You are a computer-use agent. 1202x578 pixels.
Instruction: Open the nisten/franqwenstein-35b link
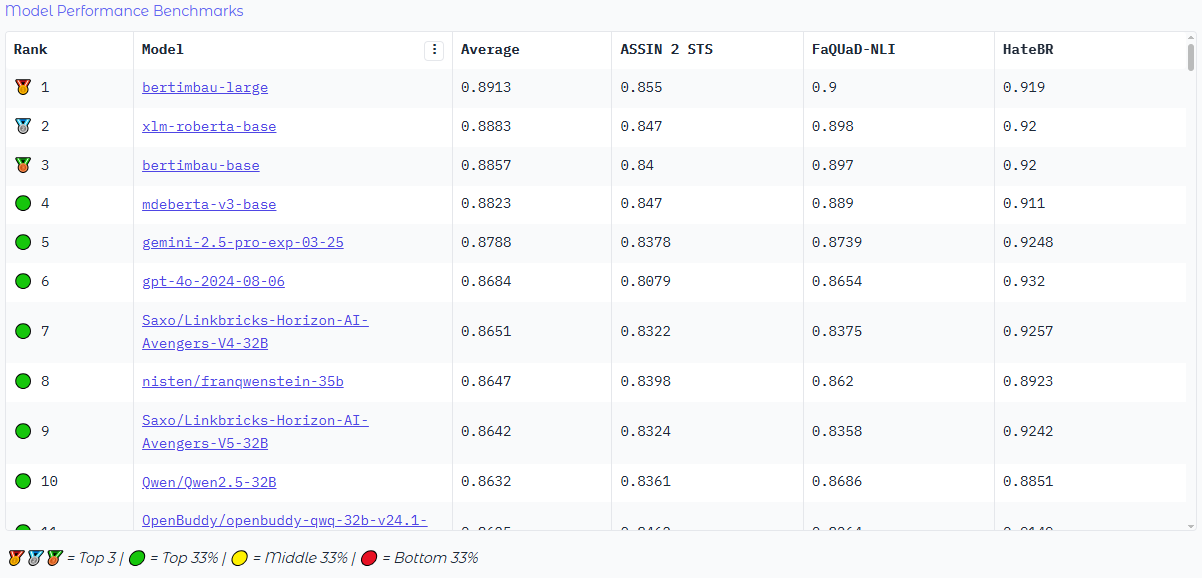[243, 381]
